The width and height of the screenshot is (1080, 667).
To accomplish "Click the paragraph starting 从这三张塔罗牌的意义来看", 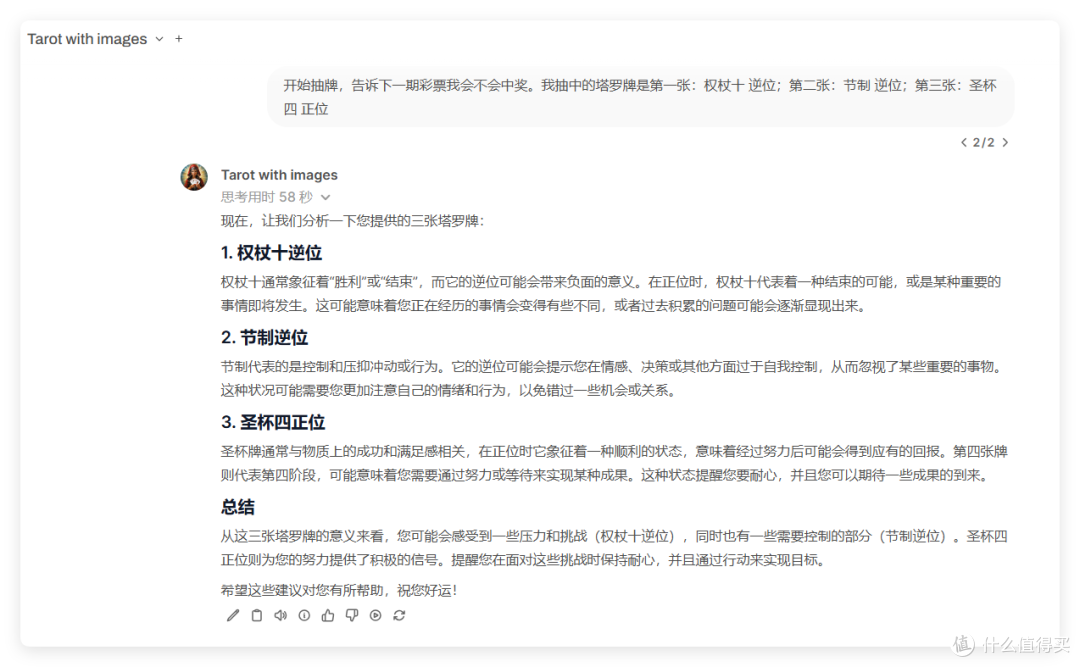I will pos(614,548).
